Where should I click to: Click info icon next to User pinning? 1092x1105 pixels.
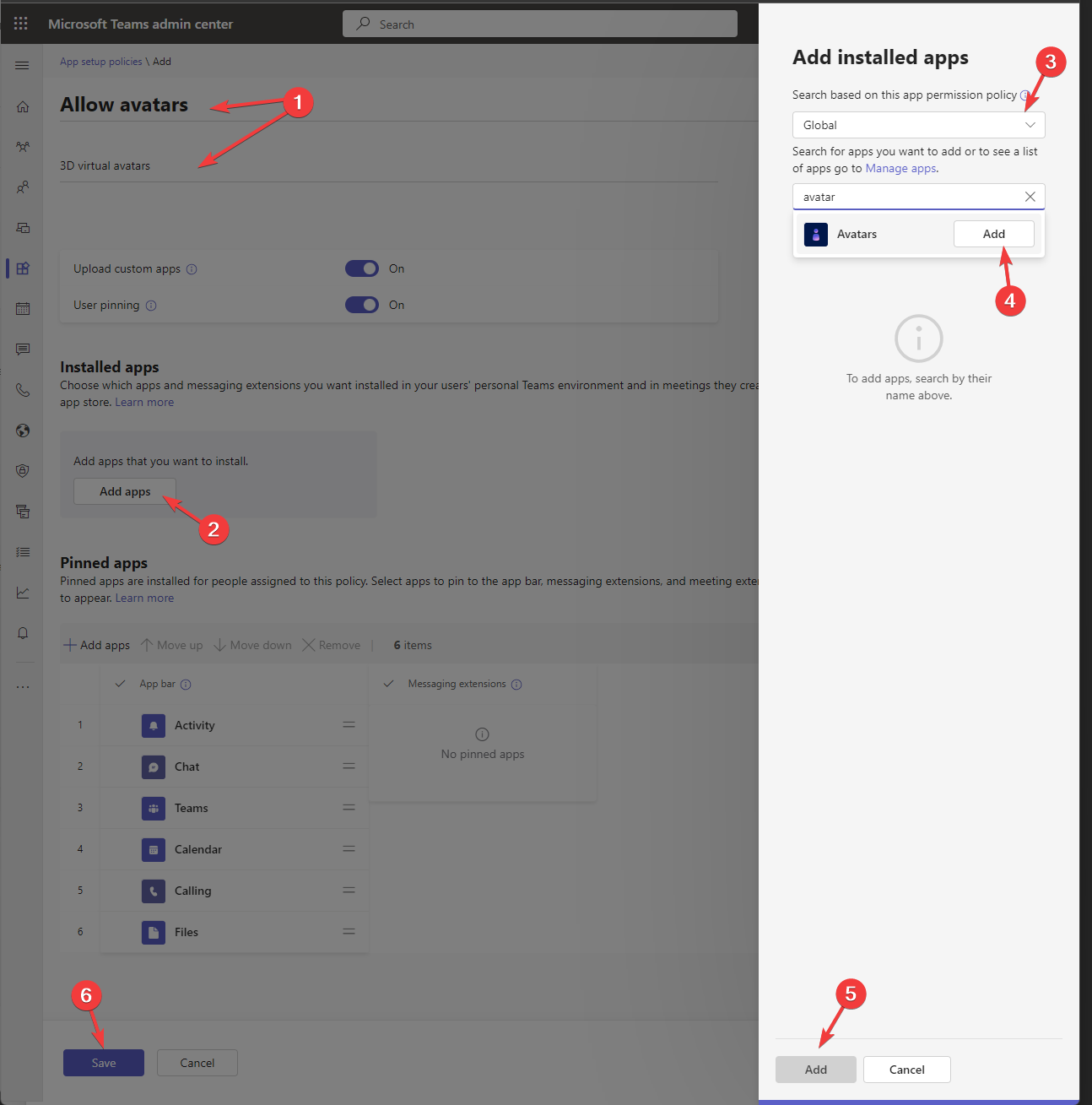(151, 306)
